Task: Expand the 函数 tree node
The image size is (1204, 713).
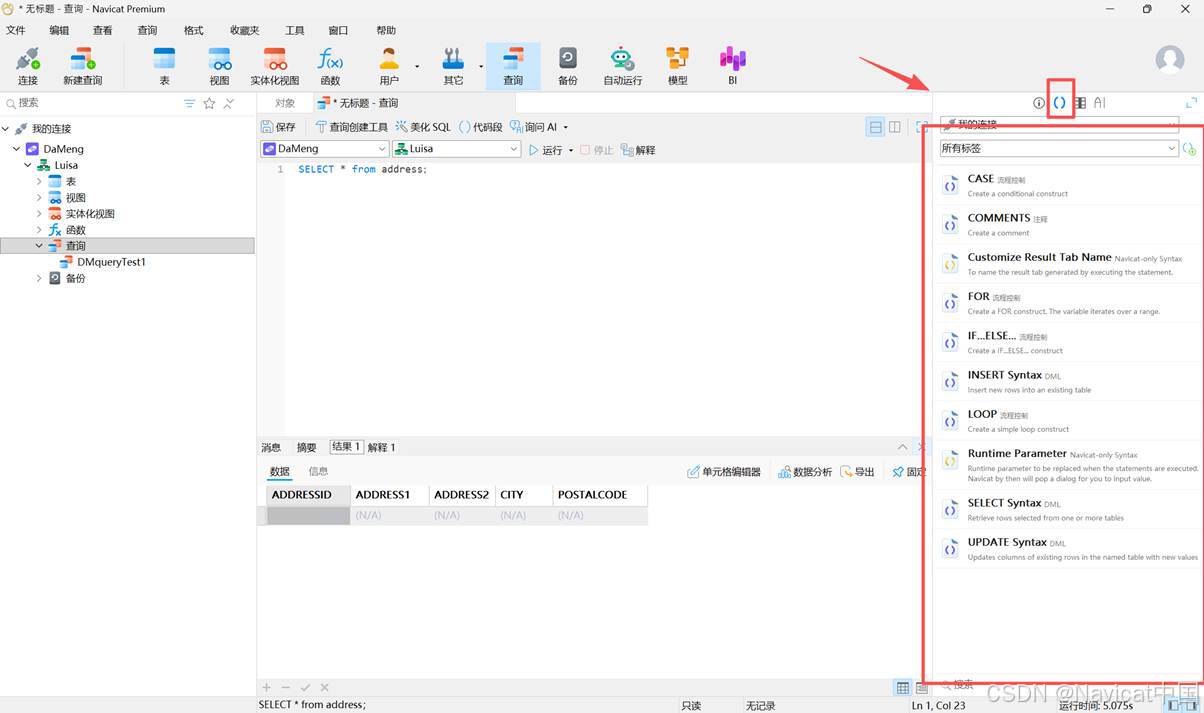Action: (x=40, y=230)
